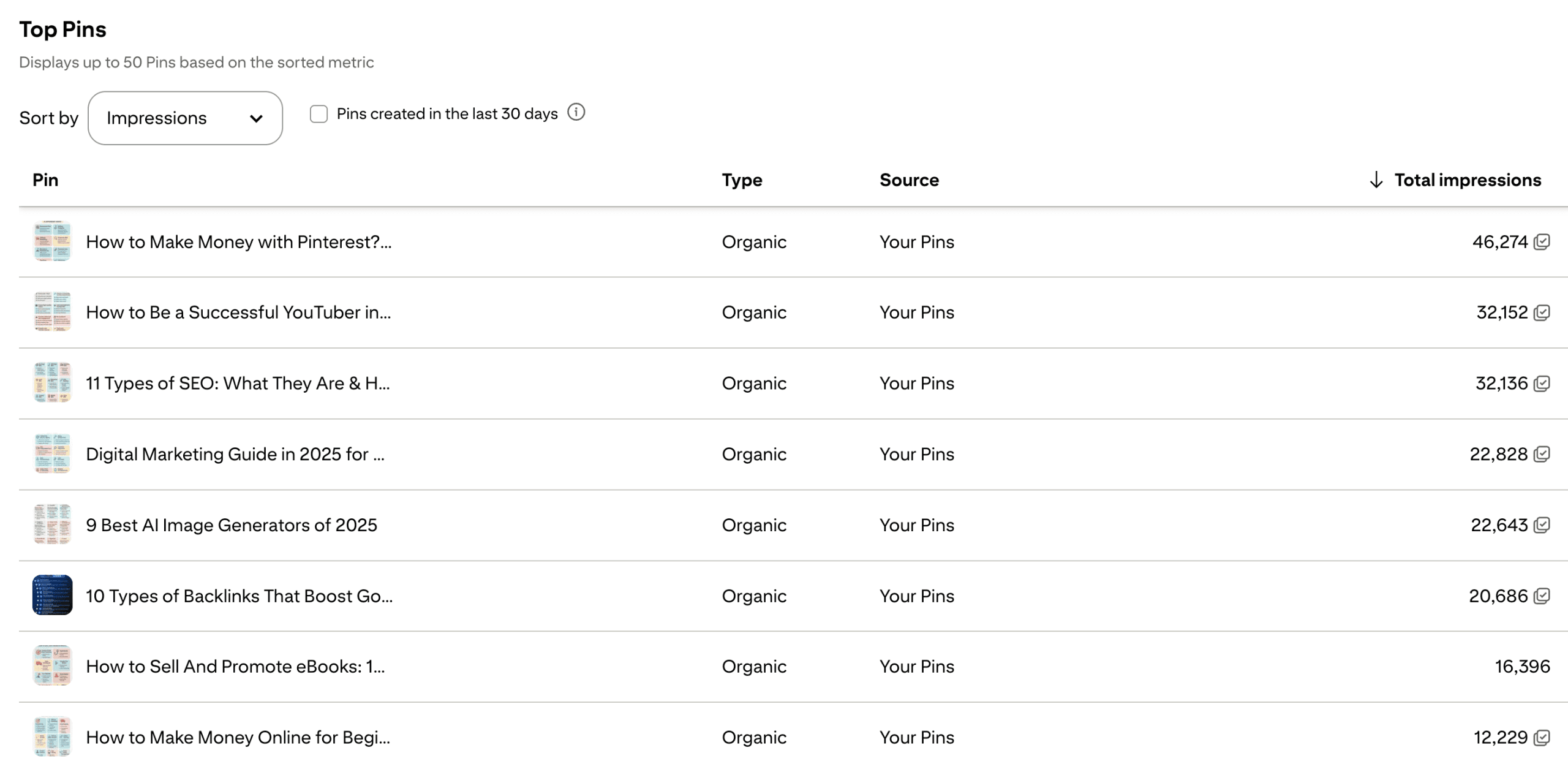Click the 10 Types of Backlinks thumbnail
The image size is (1568, 772).
tap(52, 595)
